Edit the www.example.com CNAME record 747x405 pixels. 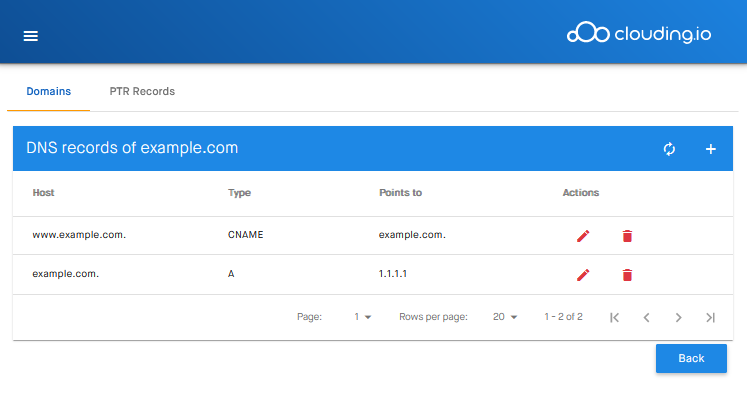click(583, 236)
